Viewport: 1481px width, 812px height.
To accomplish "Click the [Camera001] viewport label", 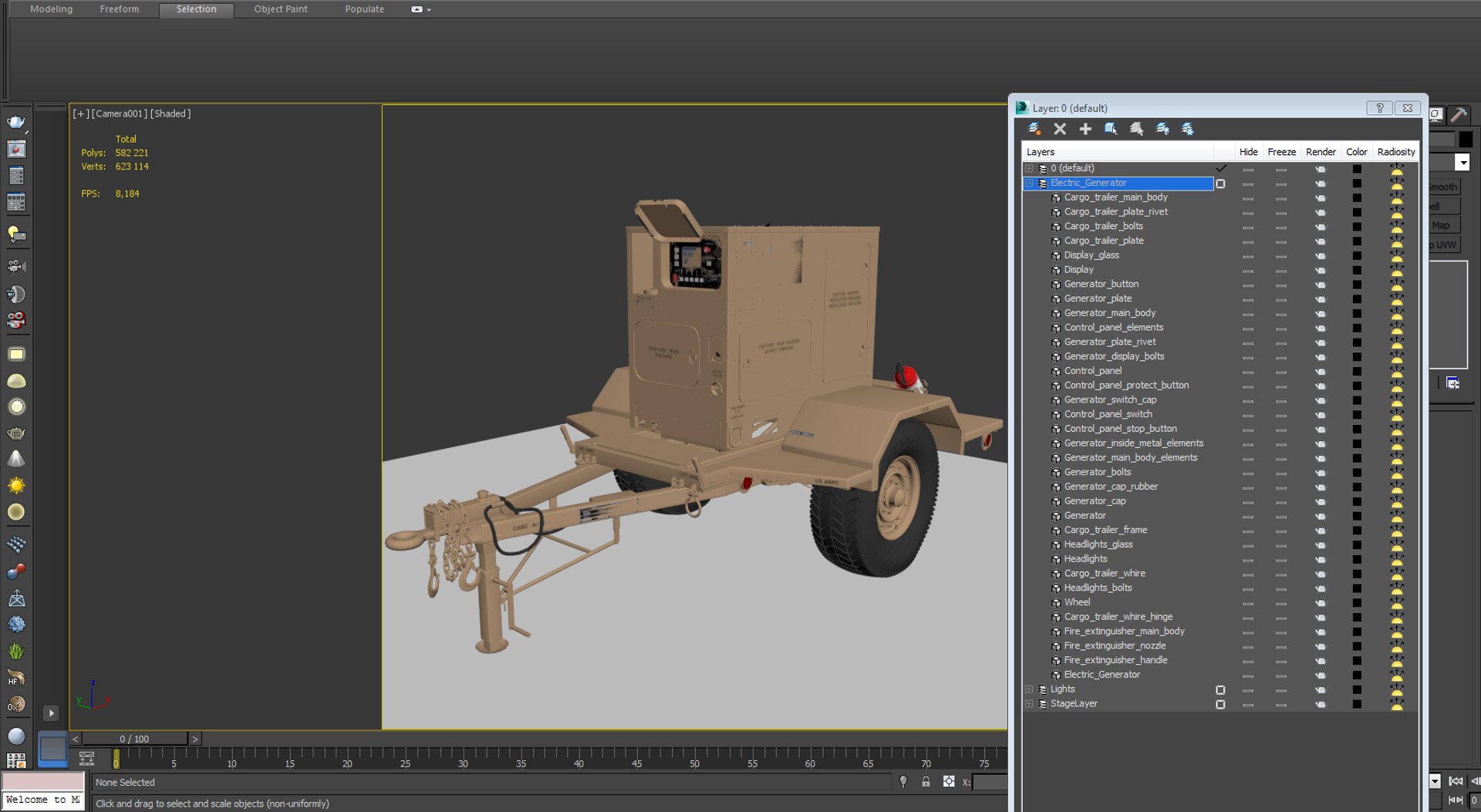I will [119, 113].
